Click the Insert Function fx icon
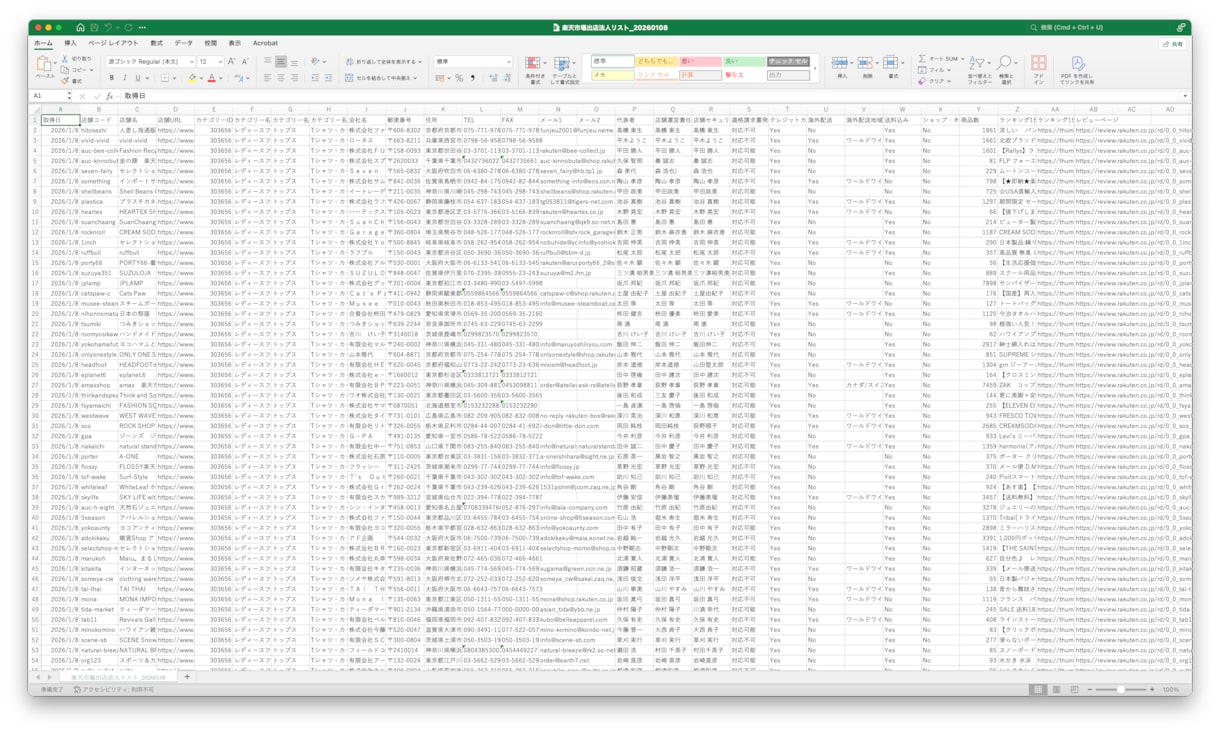The height and width of the screenshot is (733, 1220). tap(110, 96)
